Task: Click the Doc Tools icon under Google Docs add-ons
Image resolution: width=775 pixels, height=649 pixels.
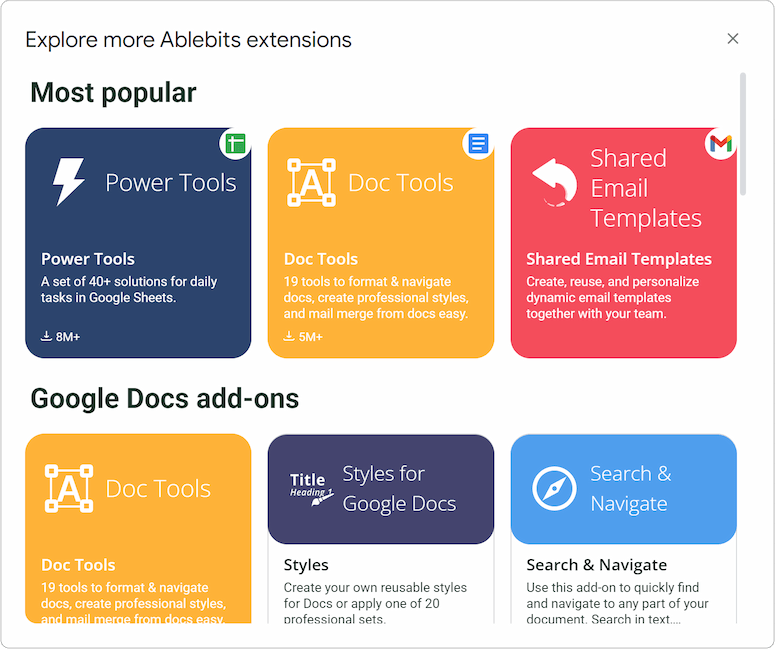Action: pyautogui.click(x=69, y=488)
